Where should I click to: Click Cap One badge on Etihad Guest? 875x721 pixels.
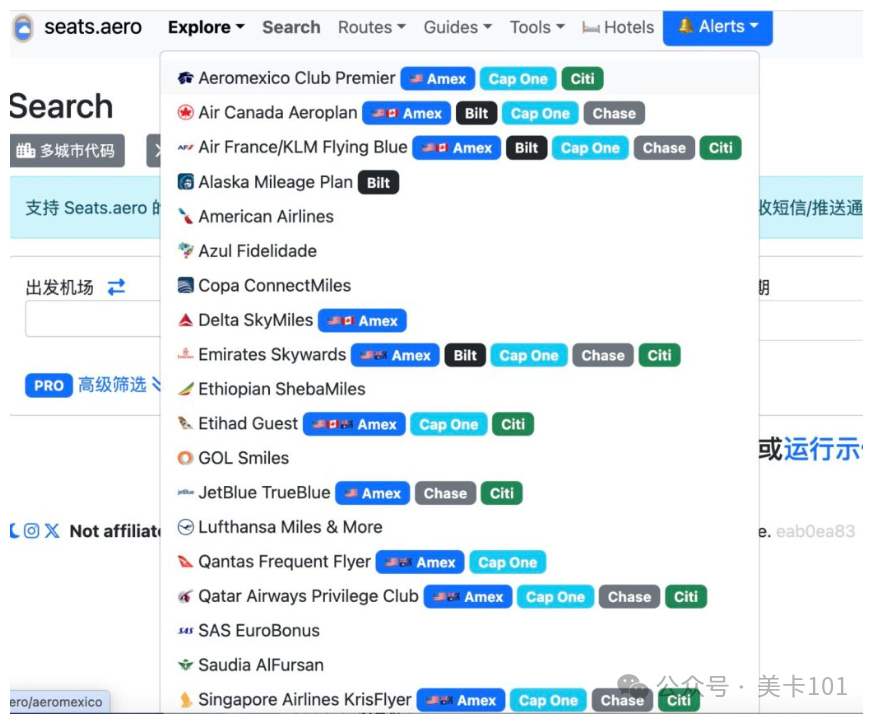tap(449, 425)
